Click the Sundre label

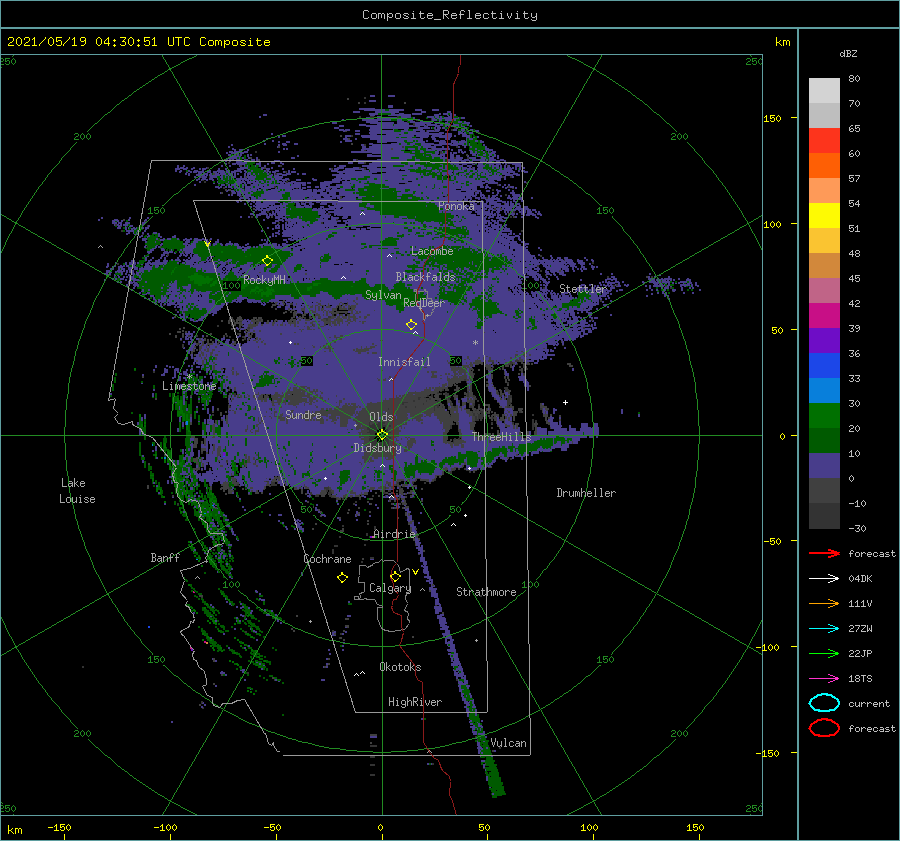coord(303,415)
